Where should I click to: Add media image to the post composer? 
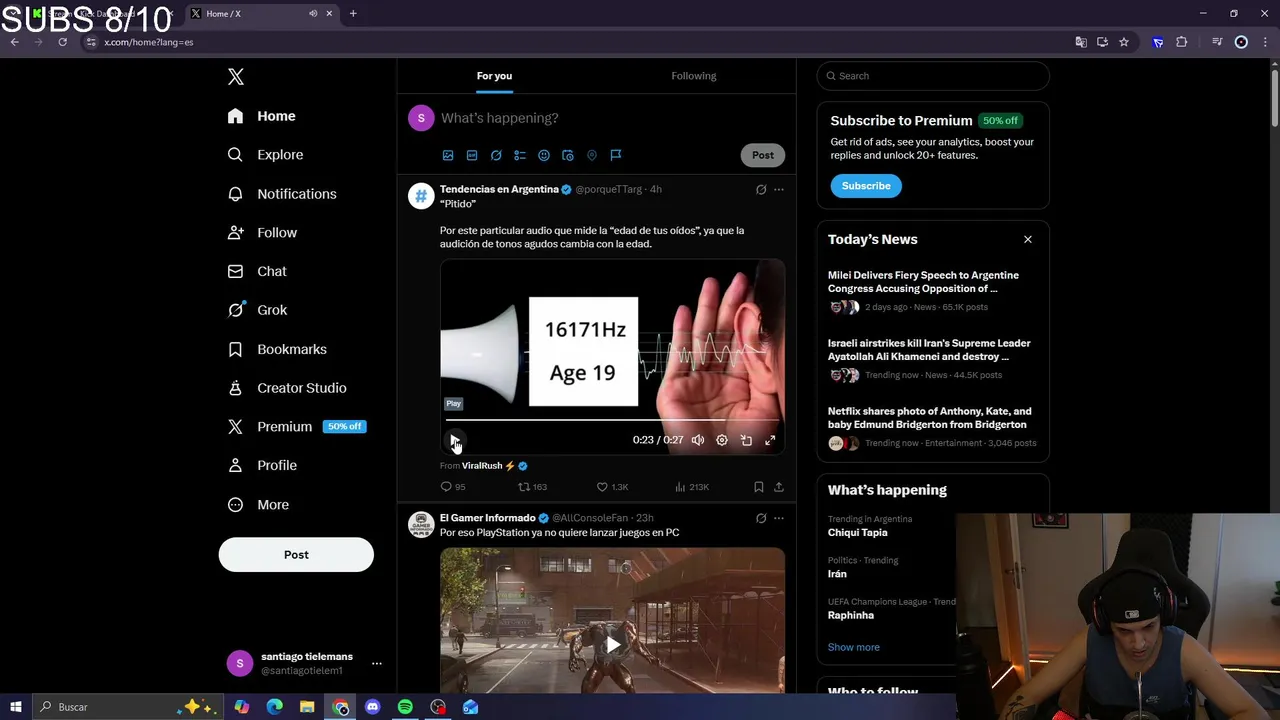tap(448, 155)
